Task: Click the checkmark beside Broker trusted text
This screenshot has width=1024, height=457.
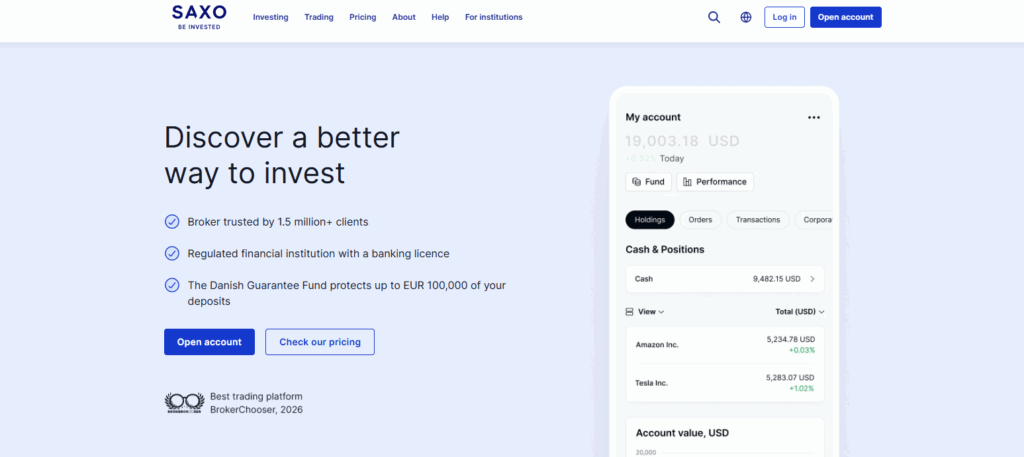Action: pyautogui.click(x=172, y=222)
